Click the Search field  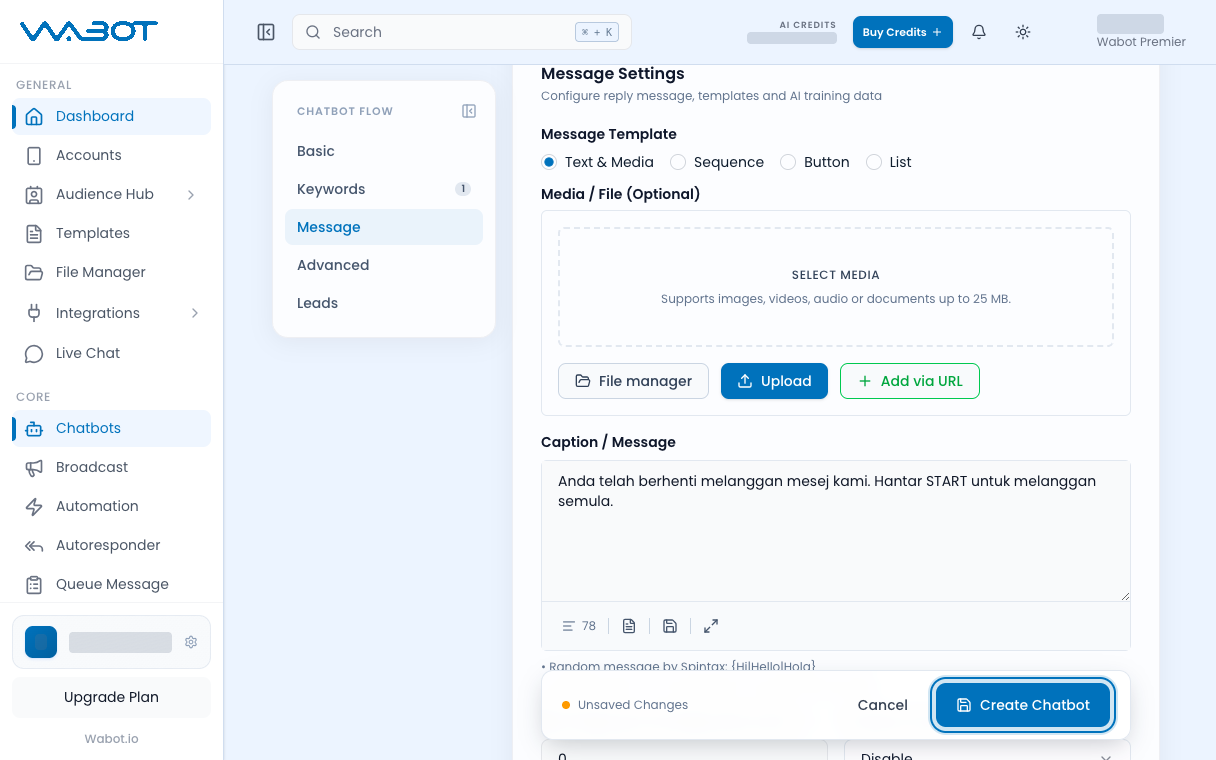(462, 32)
